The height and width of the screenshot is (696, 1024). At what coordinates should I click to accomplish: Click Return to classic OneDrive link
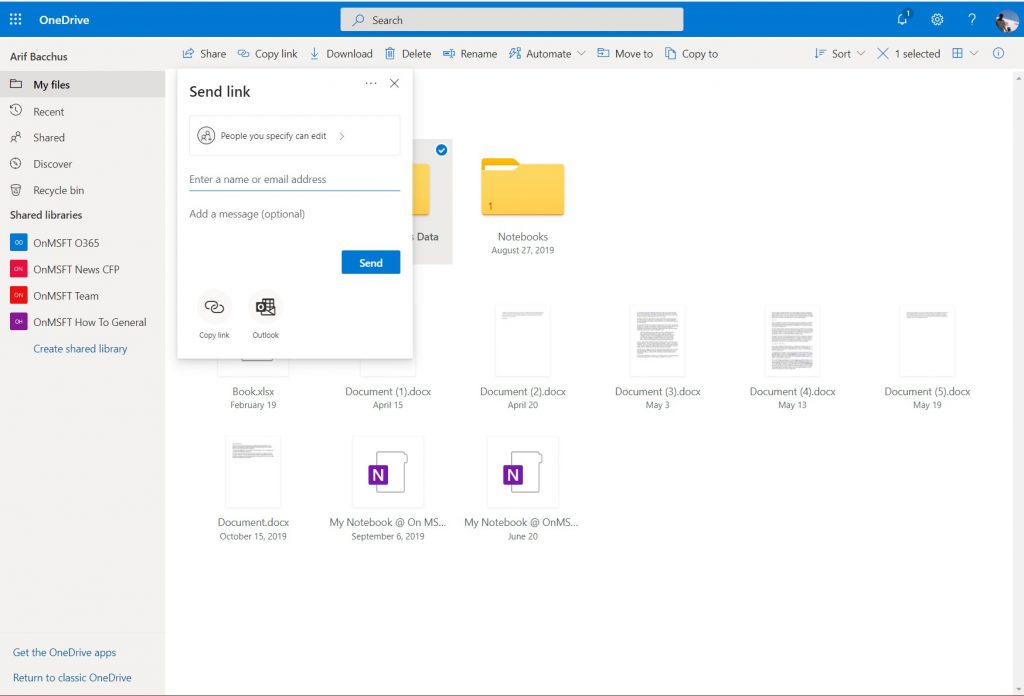click(x=72, y=678)
